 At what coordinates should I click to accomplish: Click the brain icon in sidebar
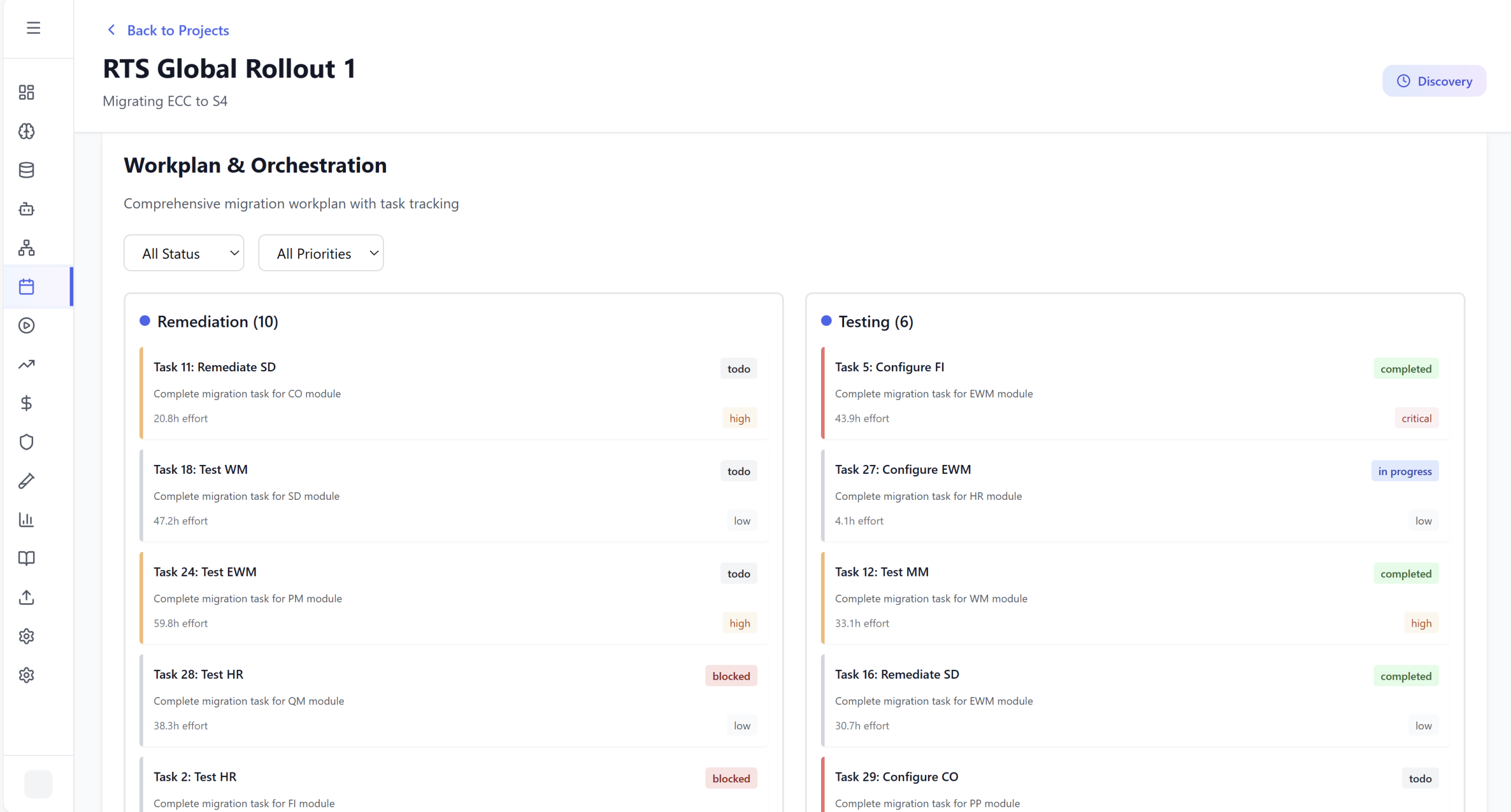point(27,131)
